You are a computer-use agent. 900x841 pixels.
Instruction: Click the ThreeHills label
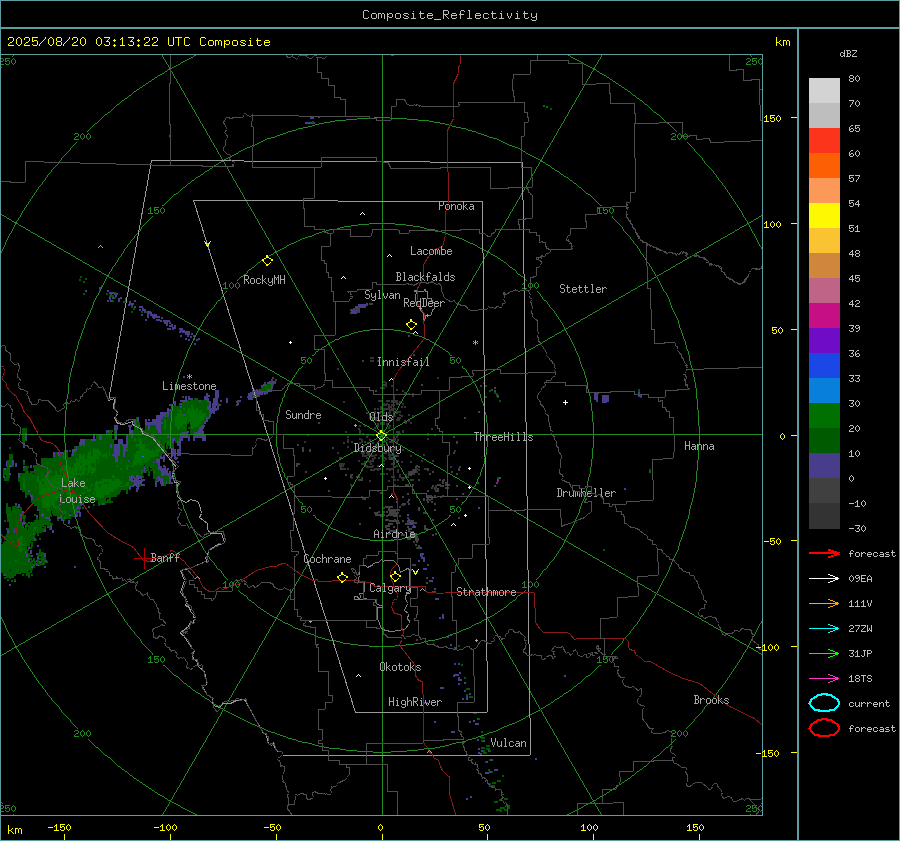click(x=503, y=437)
